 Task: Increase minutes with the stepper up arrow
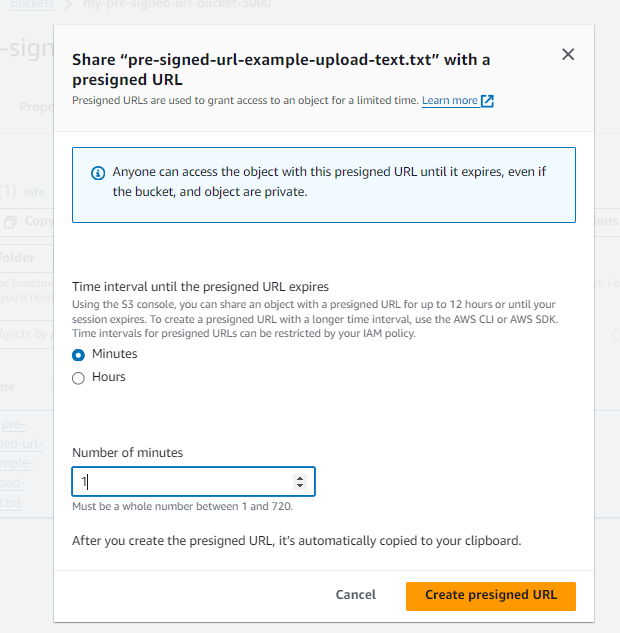[x=300, y=477]
